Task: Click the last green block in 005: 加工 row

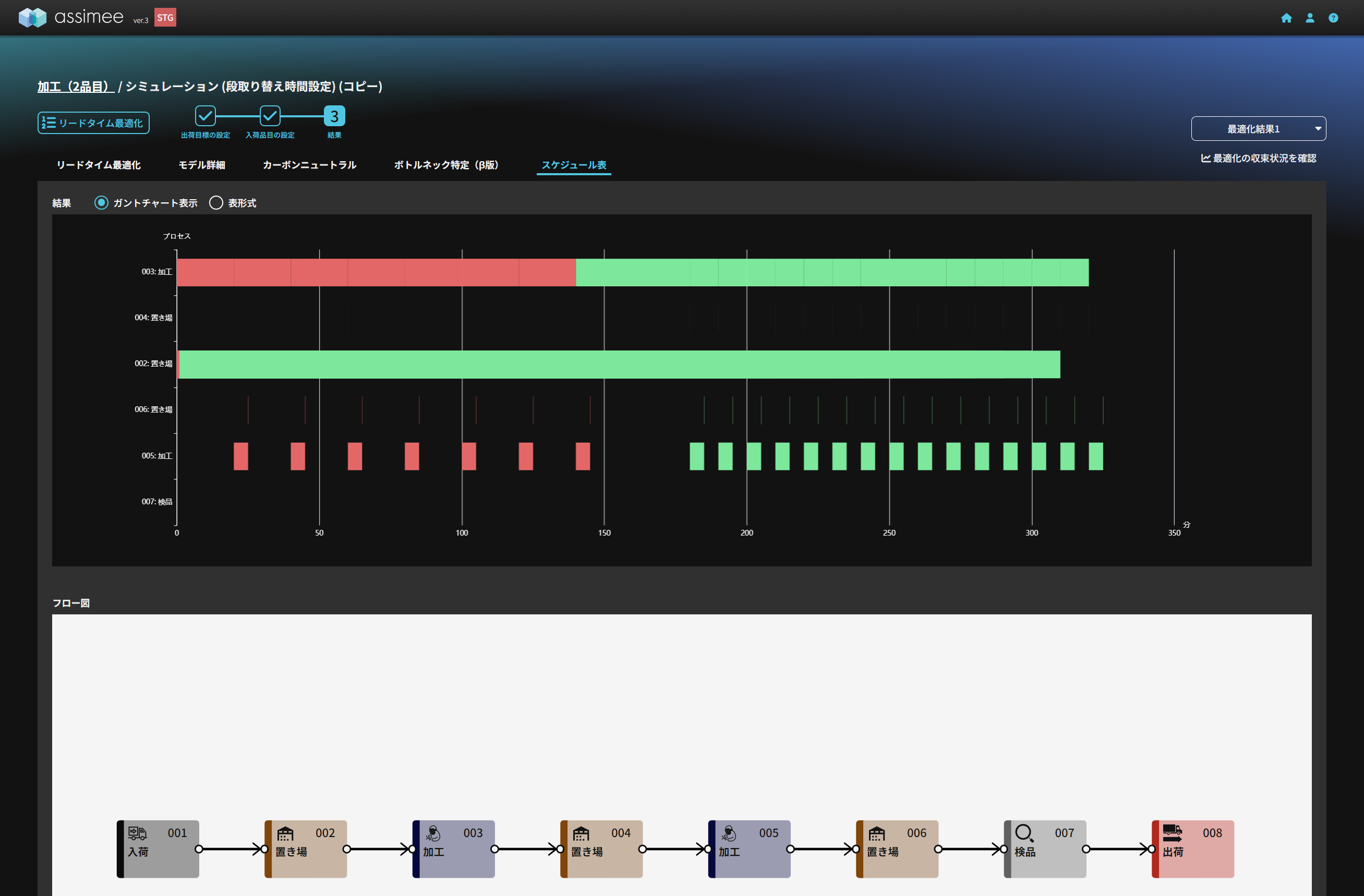Action: tap(1096, 456)
